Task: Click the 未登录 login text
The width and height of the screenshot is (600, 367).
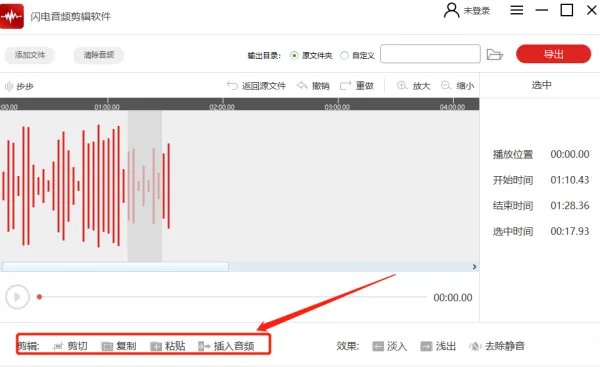Action: [477, 11]
